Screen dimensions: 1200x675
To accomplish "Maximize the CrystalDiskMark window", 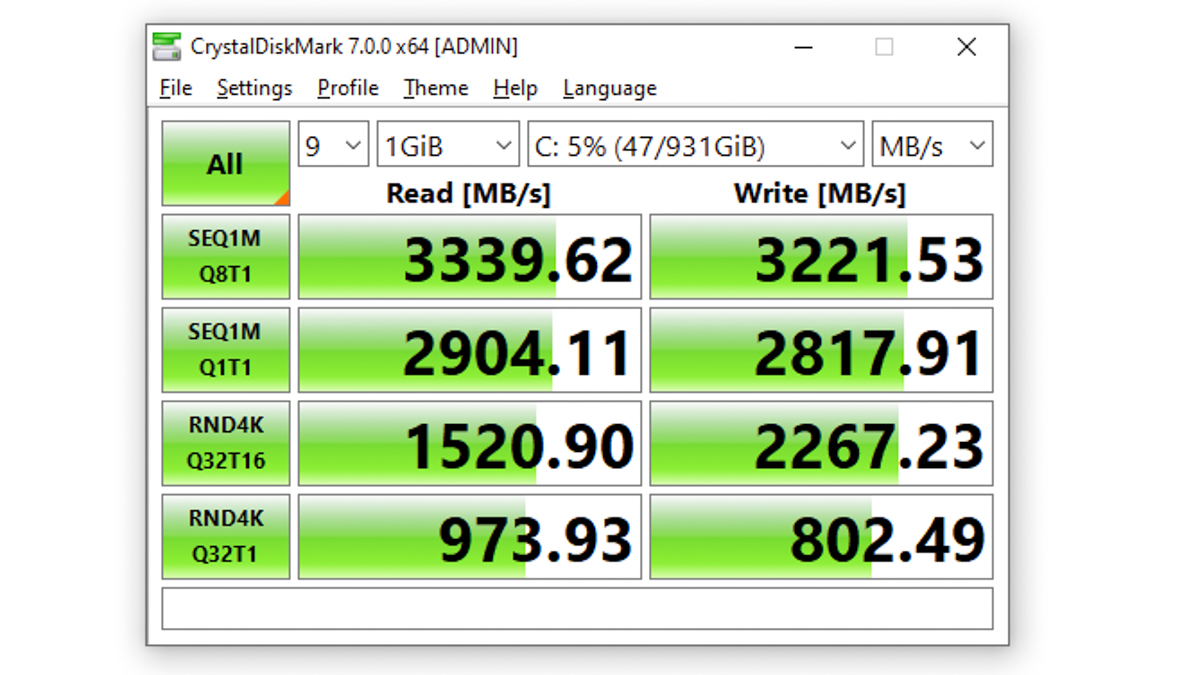I will click(884, 47).
